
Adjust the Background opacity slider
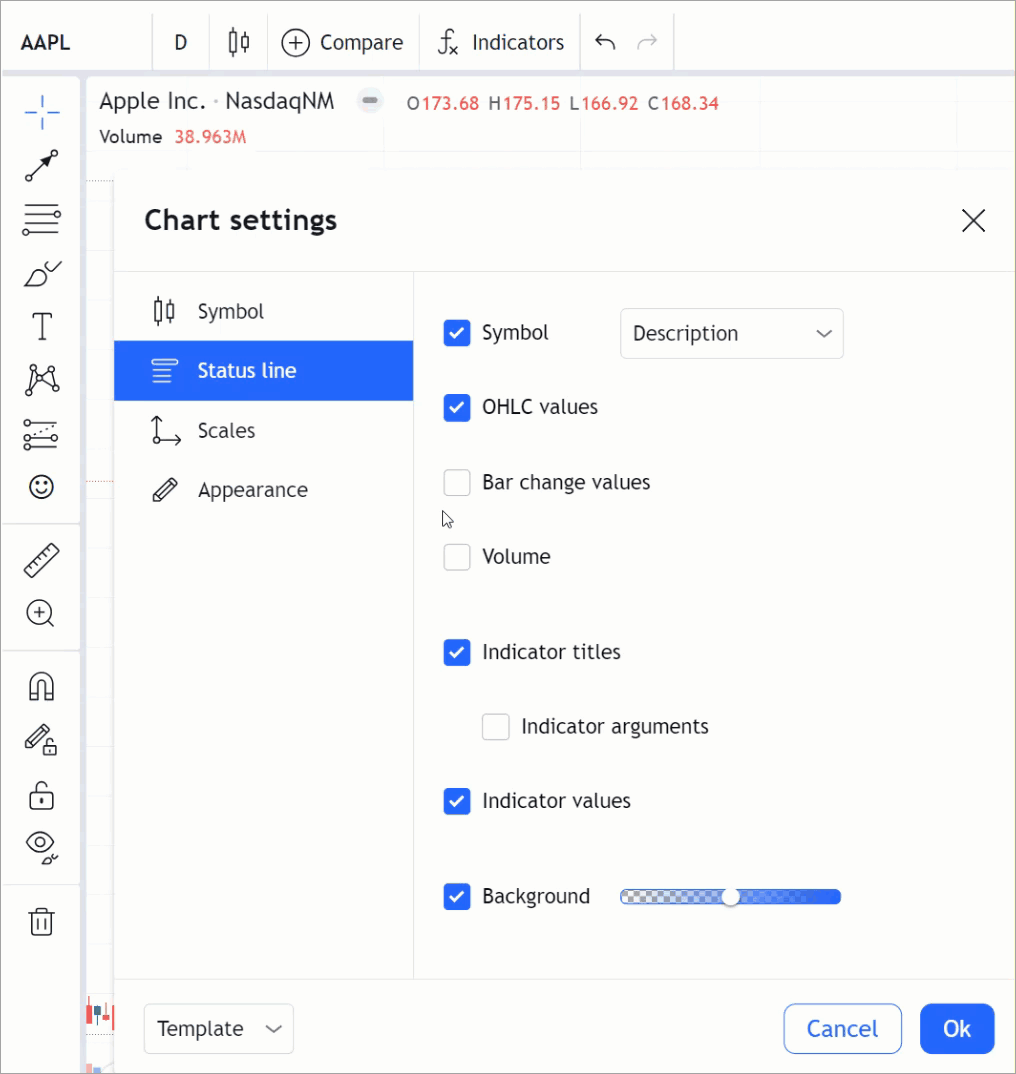coord(731,896)
